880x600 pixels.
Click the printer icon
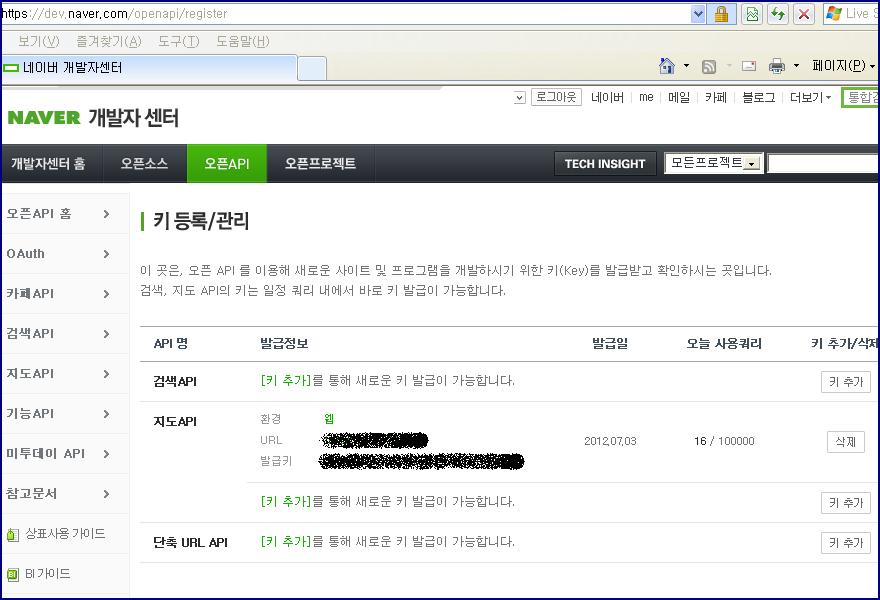(x=777, y=66)
